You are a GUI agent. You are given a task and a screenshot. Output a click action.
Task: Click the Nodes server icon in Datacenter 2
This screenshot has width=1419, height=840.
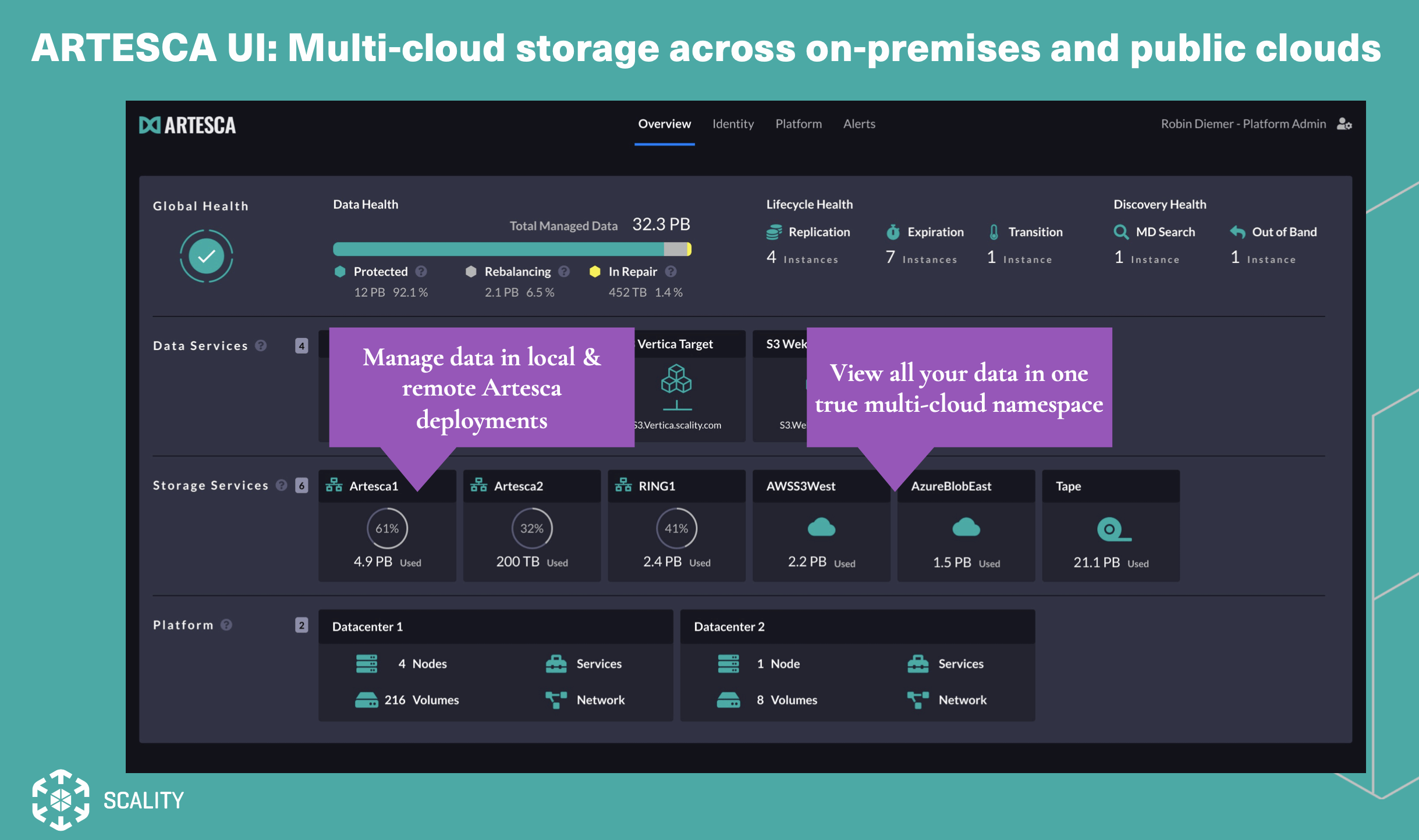(728, 663)
